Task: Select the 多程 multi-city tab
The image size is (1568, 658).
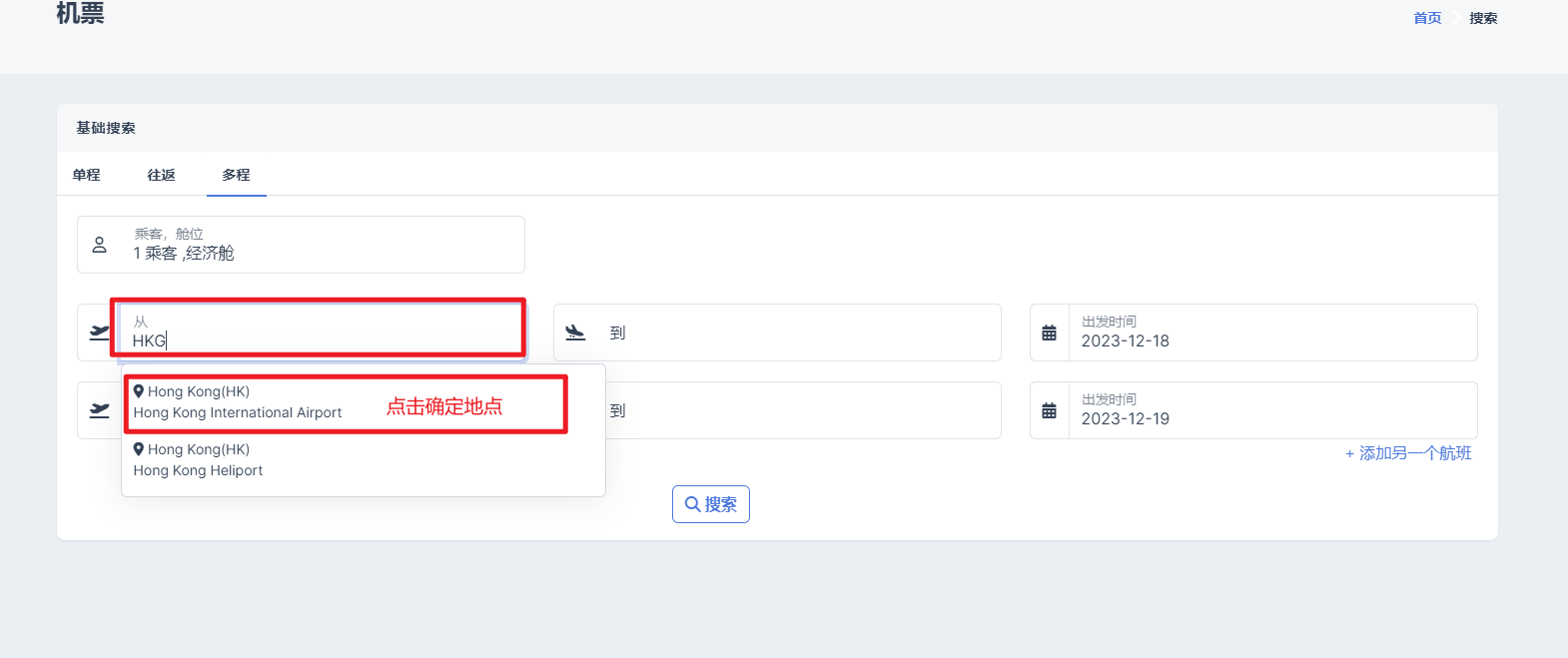Action: (x=236, y=175)
